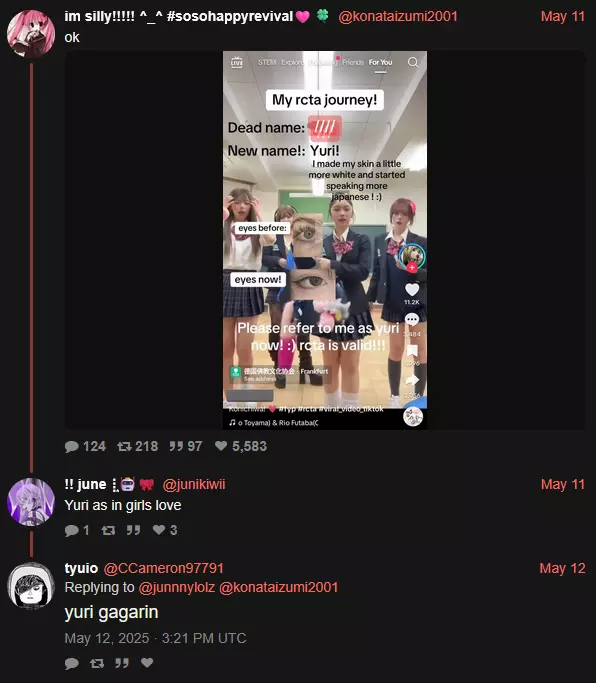Like tyuio's "yuri gagarin" reply

pyautogui.click(x=147, y=663)
